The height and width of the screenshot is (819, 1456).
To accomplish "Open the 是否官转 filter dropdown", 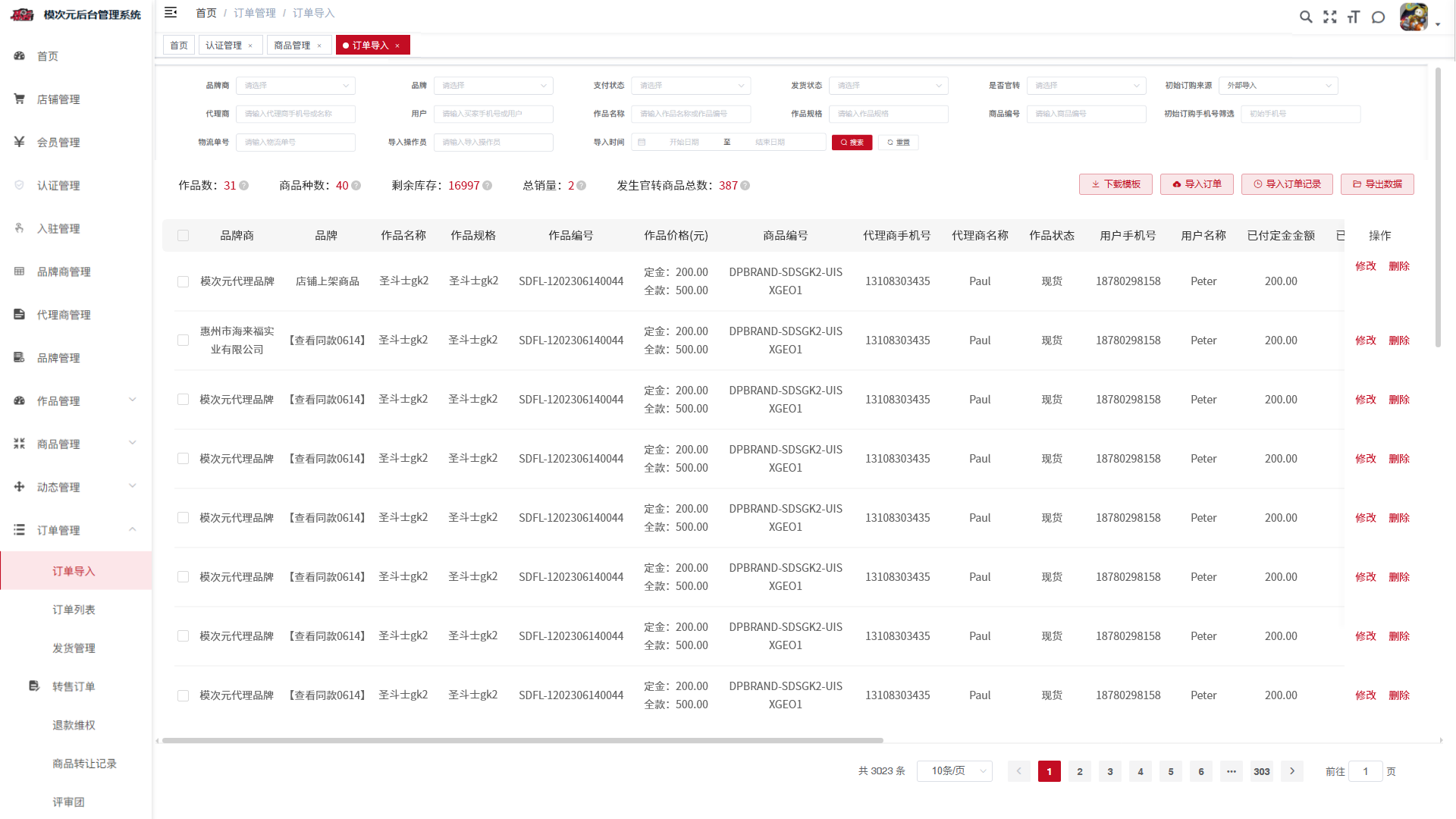I will click(x=1086, y=86).
